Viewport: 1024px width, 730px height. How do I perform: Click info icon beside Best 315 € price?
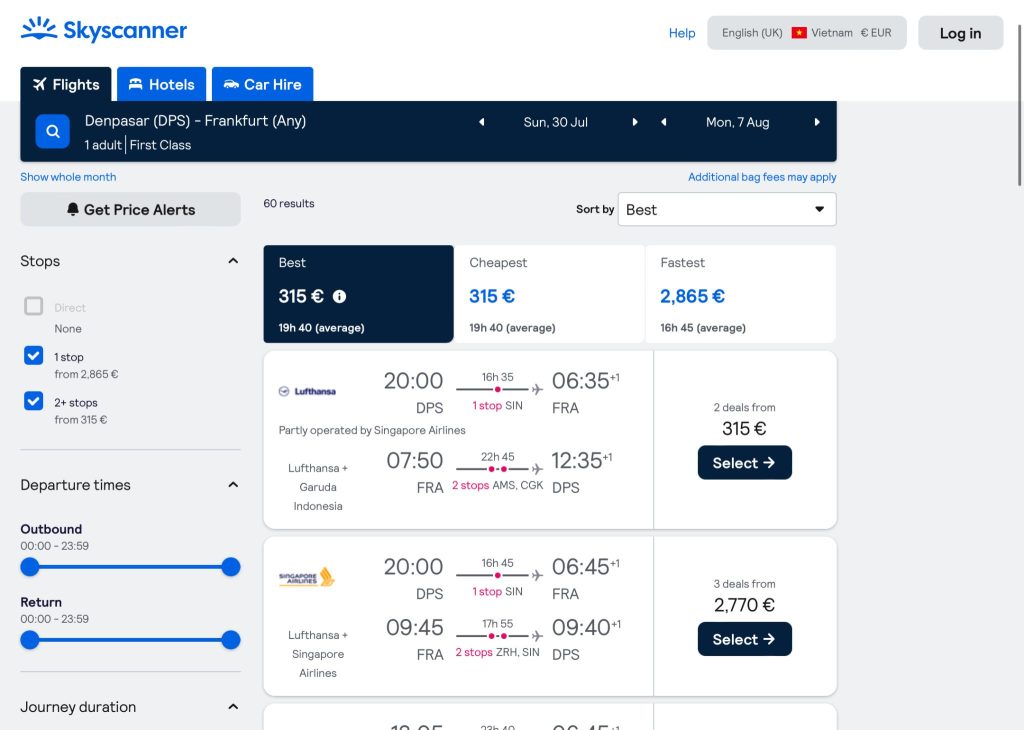coord(339,297)
